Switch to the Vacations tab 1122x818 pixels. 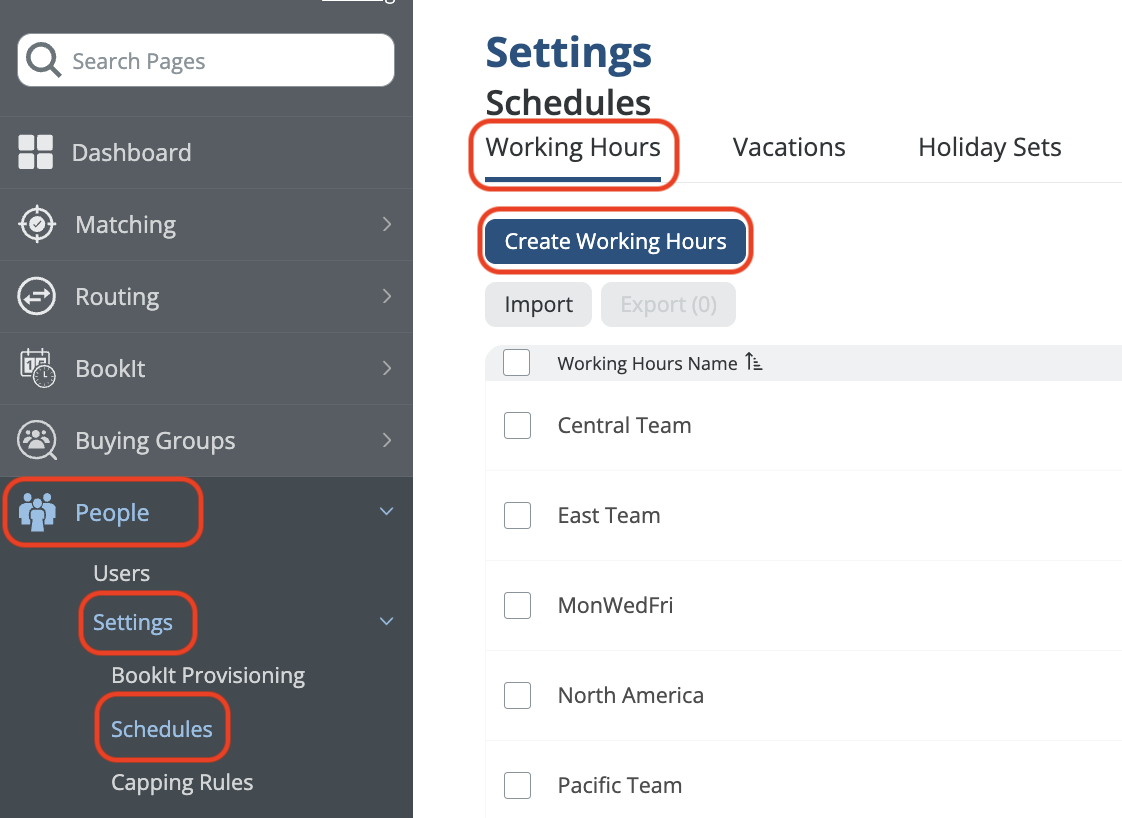pyautogui.click(x=789, y=148)
